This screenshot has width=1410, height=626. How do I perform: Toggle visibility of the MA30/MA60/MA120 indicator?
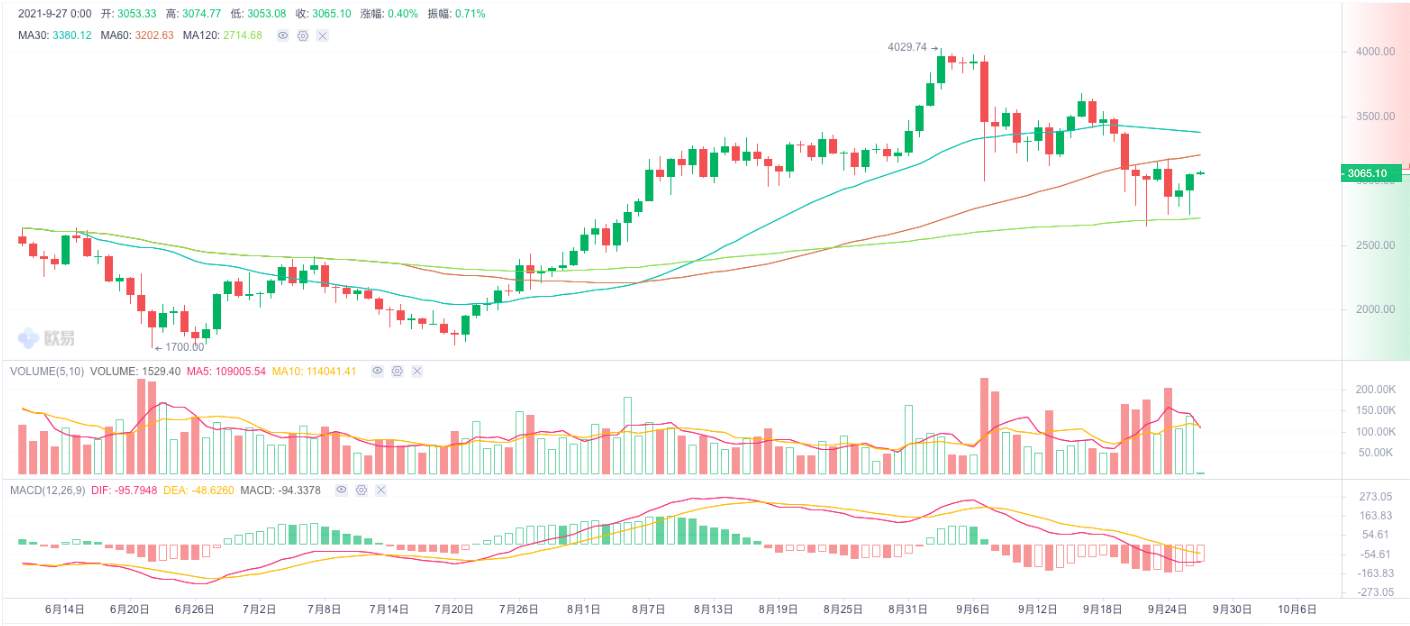pos(283,35)
